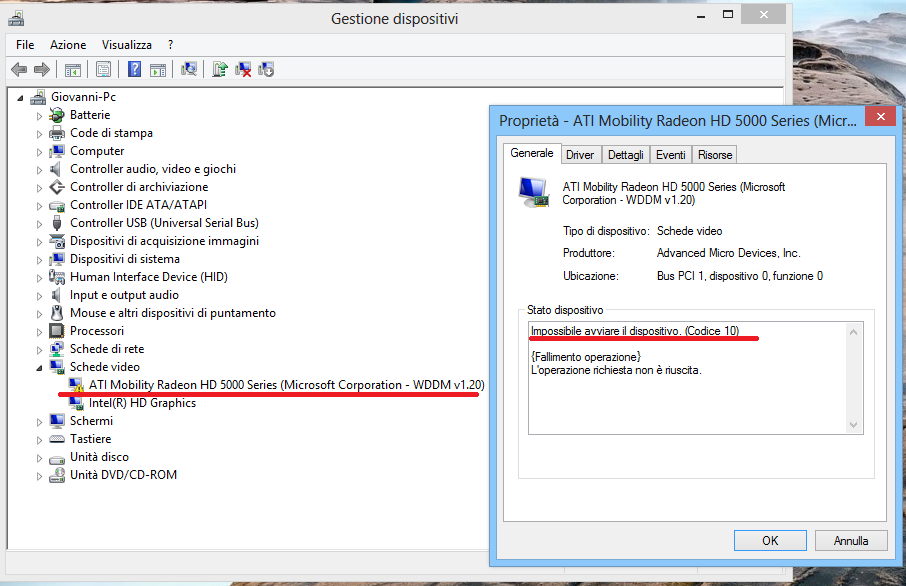Expand Controller IDE ATA/ATAPI arrow
Image resolution: width=906 pixels, height=586 pixels.
click(39, 206)
